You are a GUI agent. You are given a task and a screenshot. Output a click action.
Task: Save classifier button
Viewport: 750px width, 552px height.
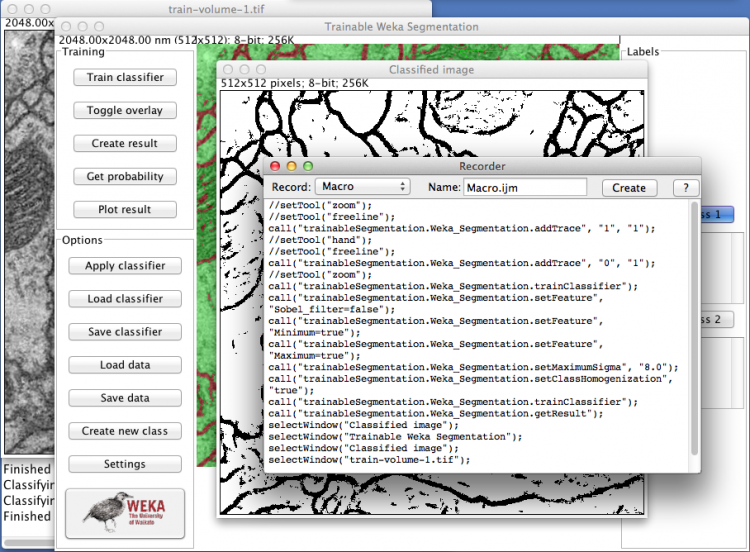(x=125, y=331)
